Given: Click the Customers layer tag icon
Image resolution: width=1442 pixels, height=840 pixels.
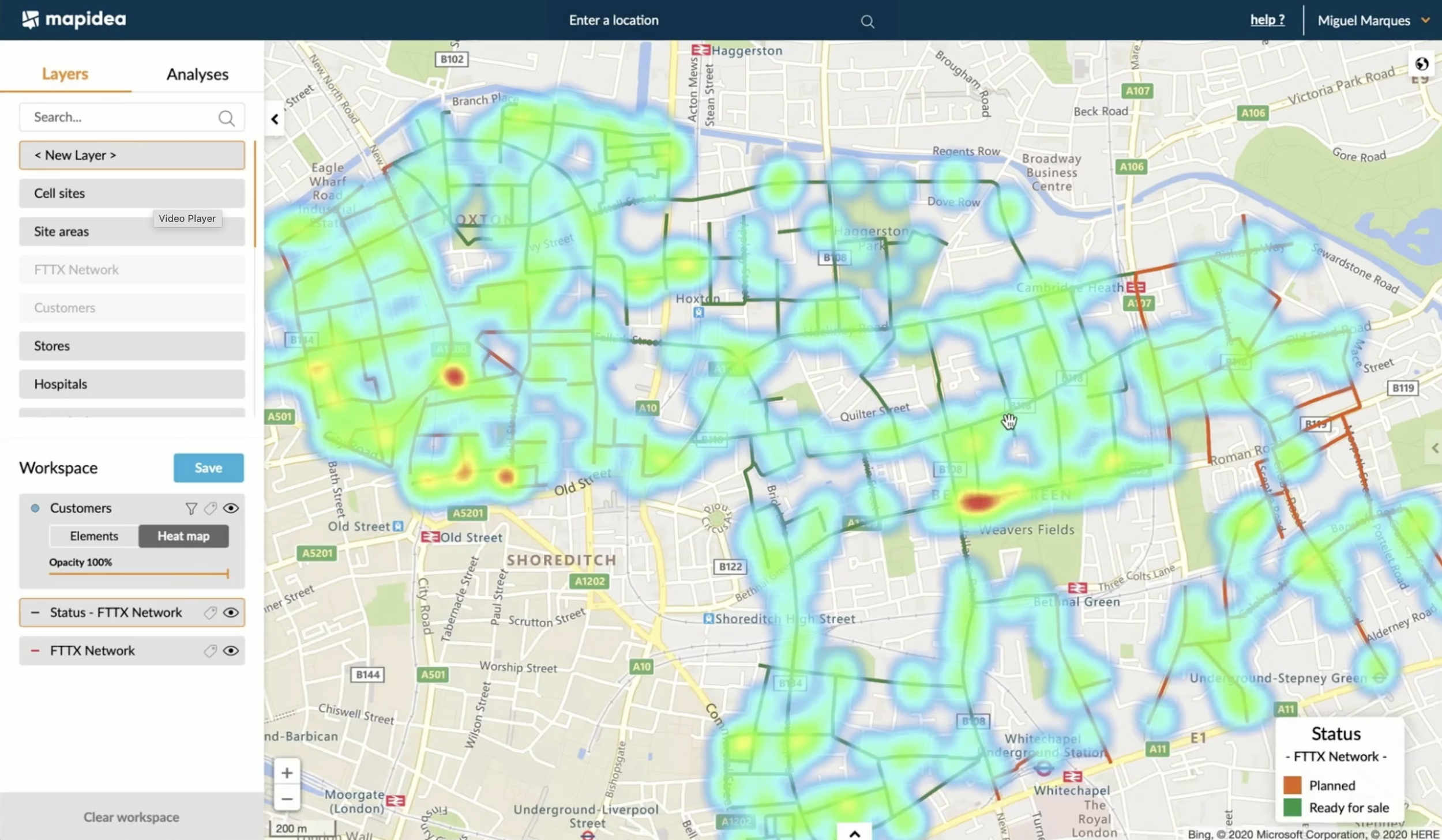Looking at the screenshot, I should coord(211,508).
